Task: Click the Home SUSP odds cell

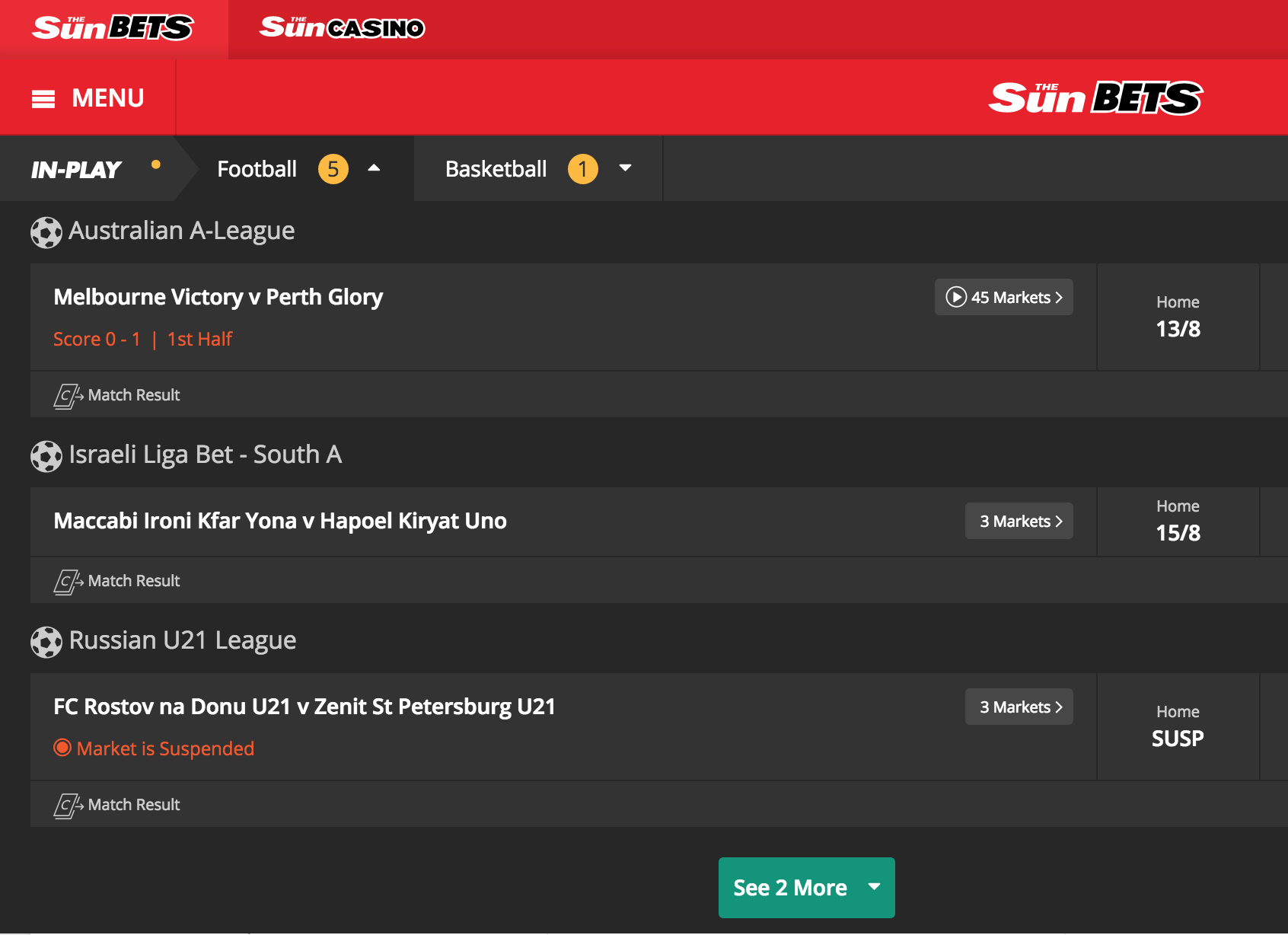Action: coord(1178,726)
